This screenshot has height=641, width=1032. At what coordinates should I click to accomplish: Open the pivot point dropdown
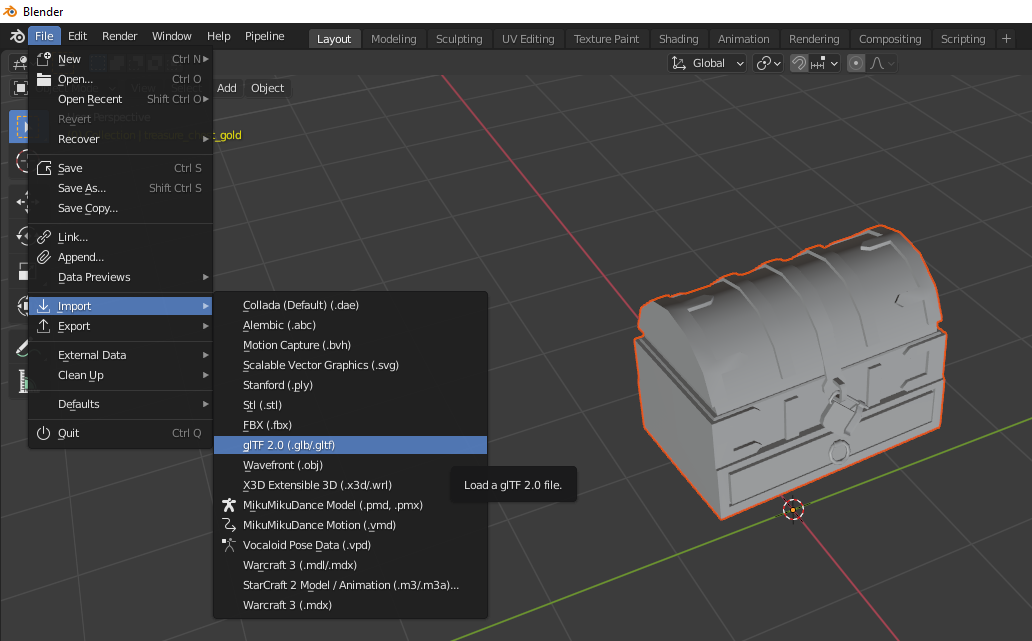[x=768, y=63]
